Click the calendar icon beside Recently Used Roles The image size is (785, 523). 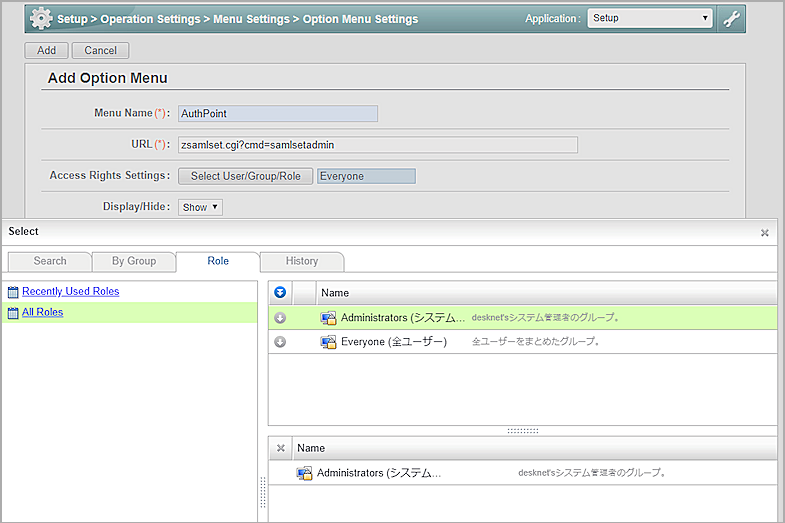pos(13,292)
